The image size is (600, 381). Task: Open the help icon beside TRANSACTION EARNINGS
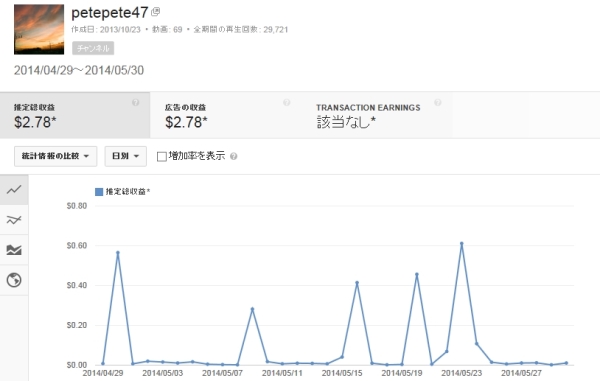click(438, 103)
